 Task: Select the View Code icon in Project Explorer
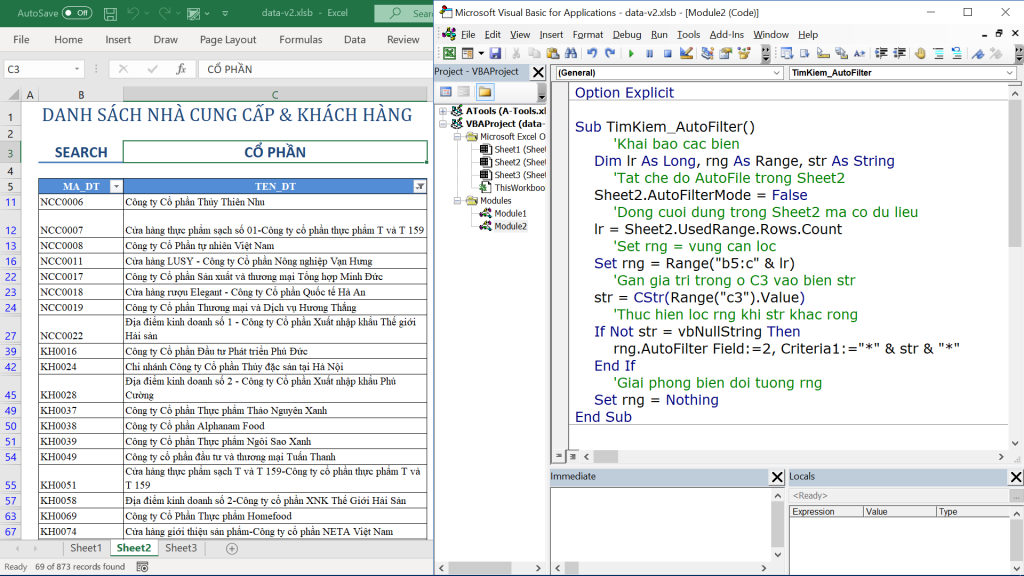[445, 91]
